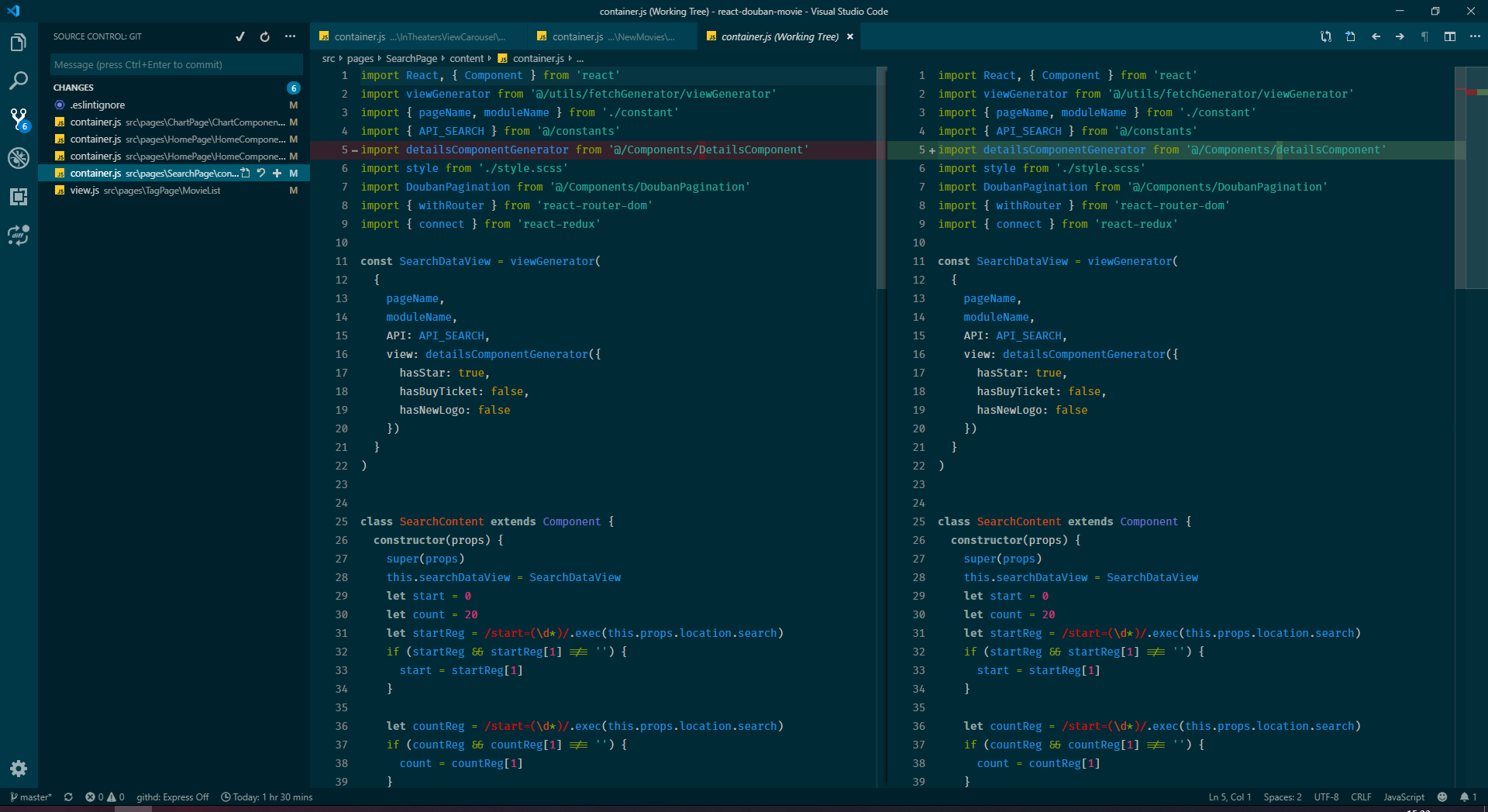1488x812 pixels.
Task: Select the container.js (Working Tree) tab
Action: (779, 36)
